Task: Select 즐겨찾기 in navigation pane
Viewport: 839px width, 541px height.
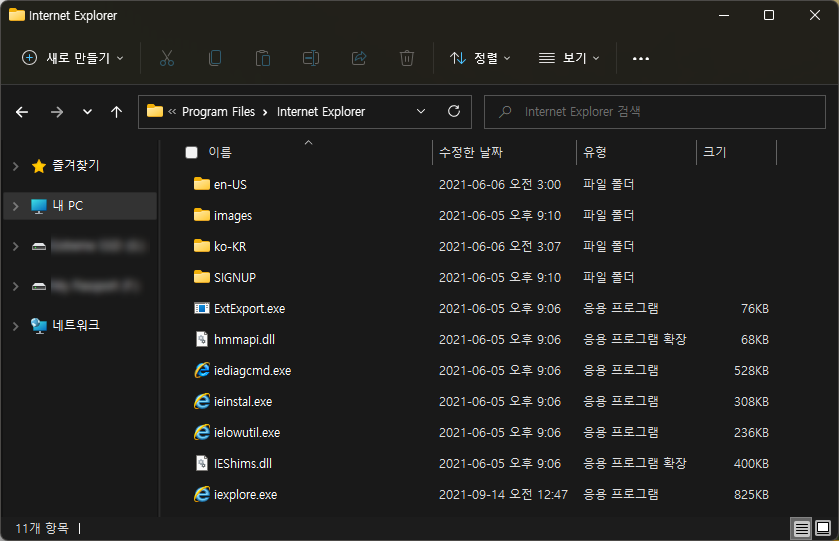Action: 75,166
